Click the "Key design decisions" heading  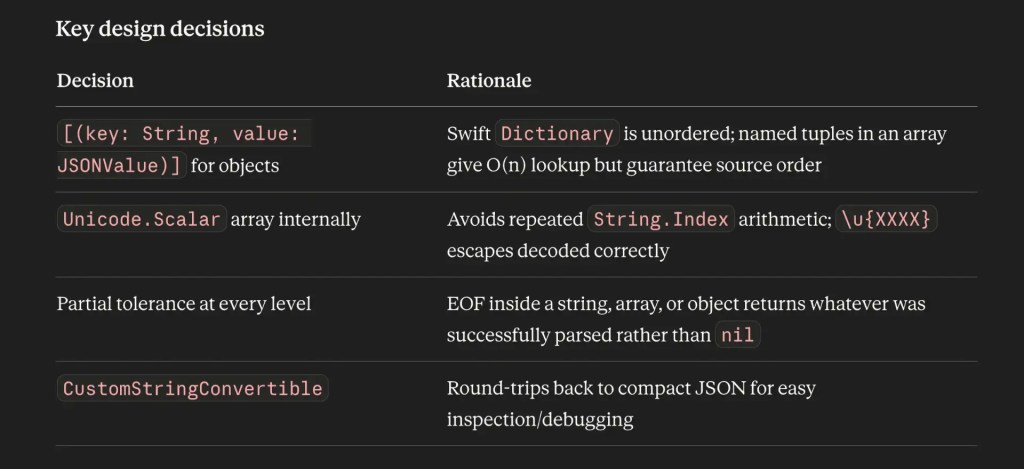[x=160, y=29]
